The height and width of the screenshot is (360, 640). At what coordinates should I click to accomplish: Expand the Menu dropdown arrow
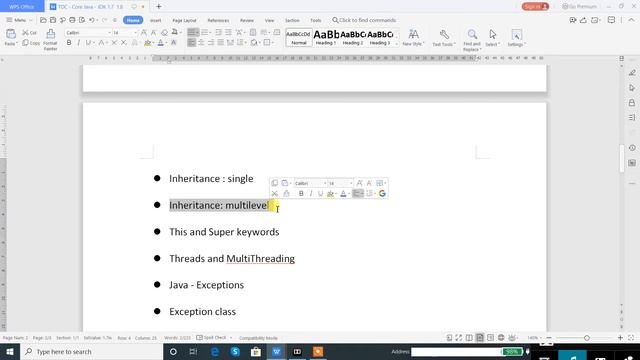(x=31, y=20)
